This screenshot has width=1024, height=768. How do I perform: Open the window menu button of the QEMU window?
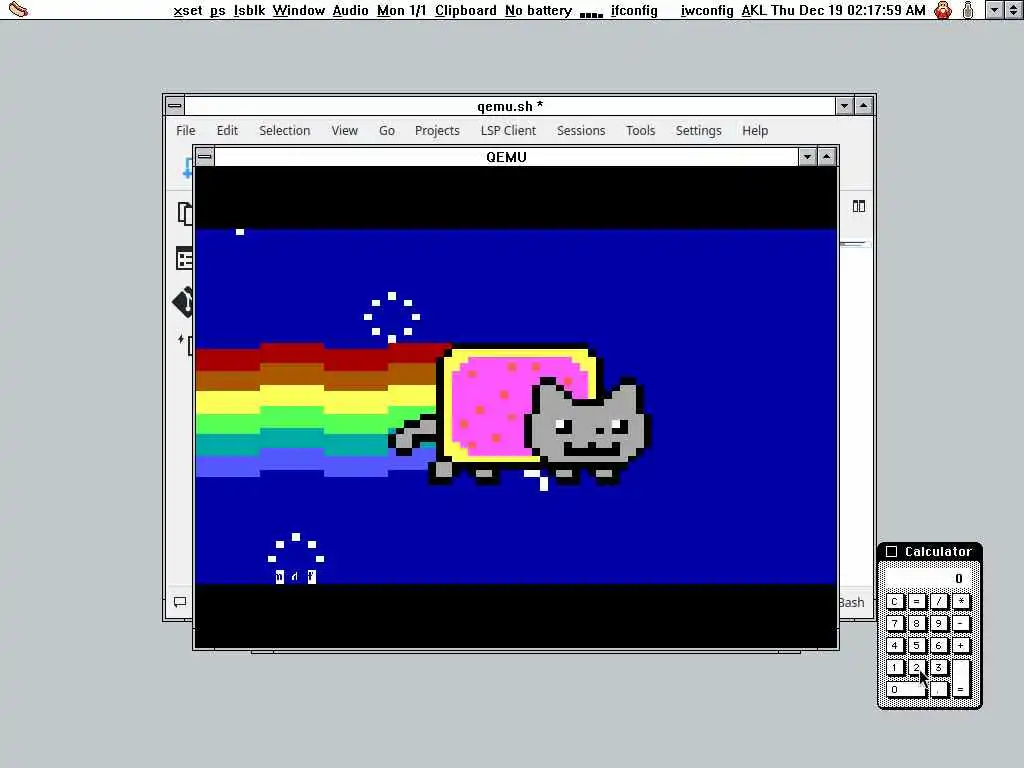pos(204,156)
